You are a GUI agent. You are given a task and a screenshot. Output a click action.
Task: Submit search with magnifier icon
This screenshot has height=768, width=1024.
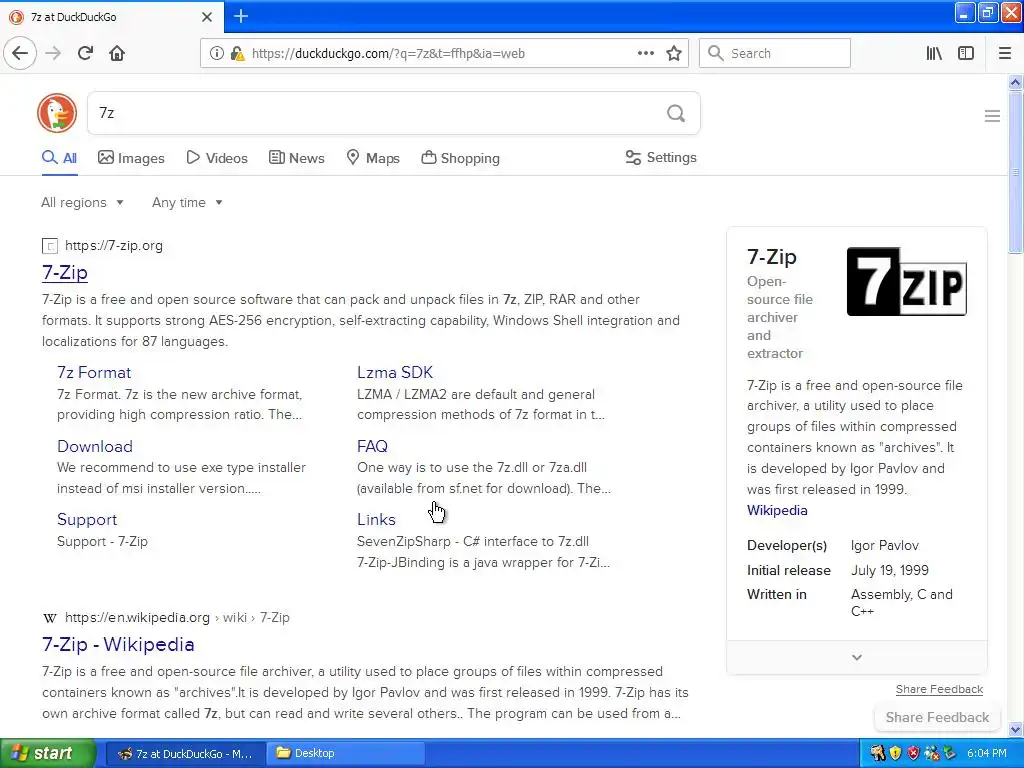(676, 113)
